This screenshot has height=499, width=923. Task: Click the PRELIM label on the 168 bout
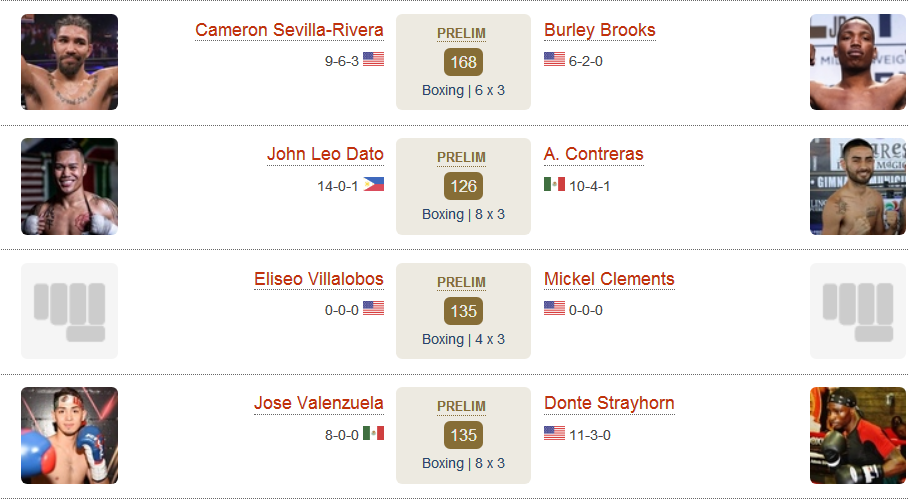pos(462,34)
